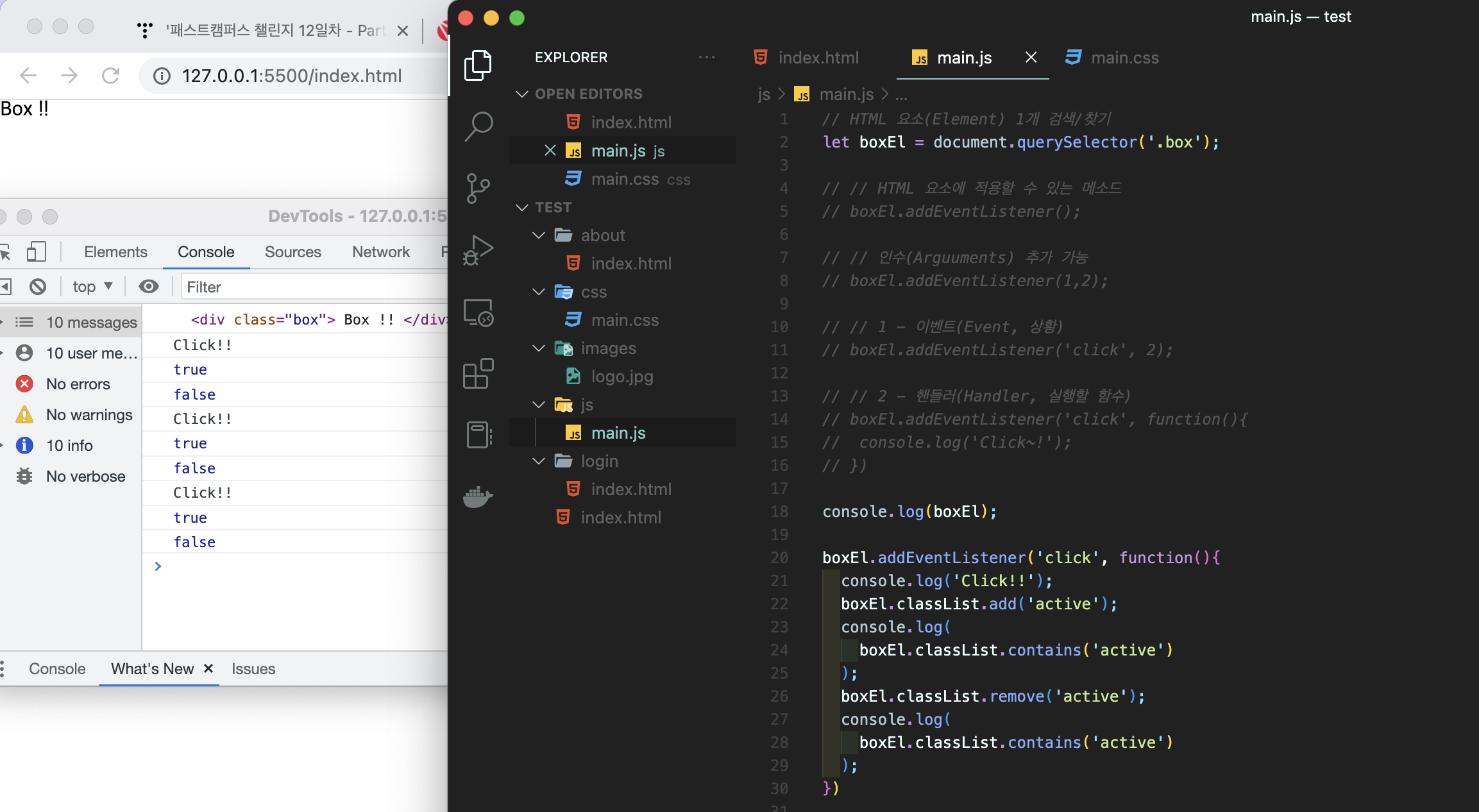1479x812 pixels.
Task: Toggle live expression eye icon
Action: (x=149, y=287)
